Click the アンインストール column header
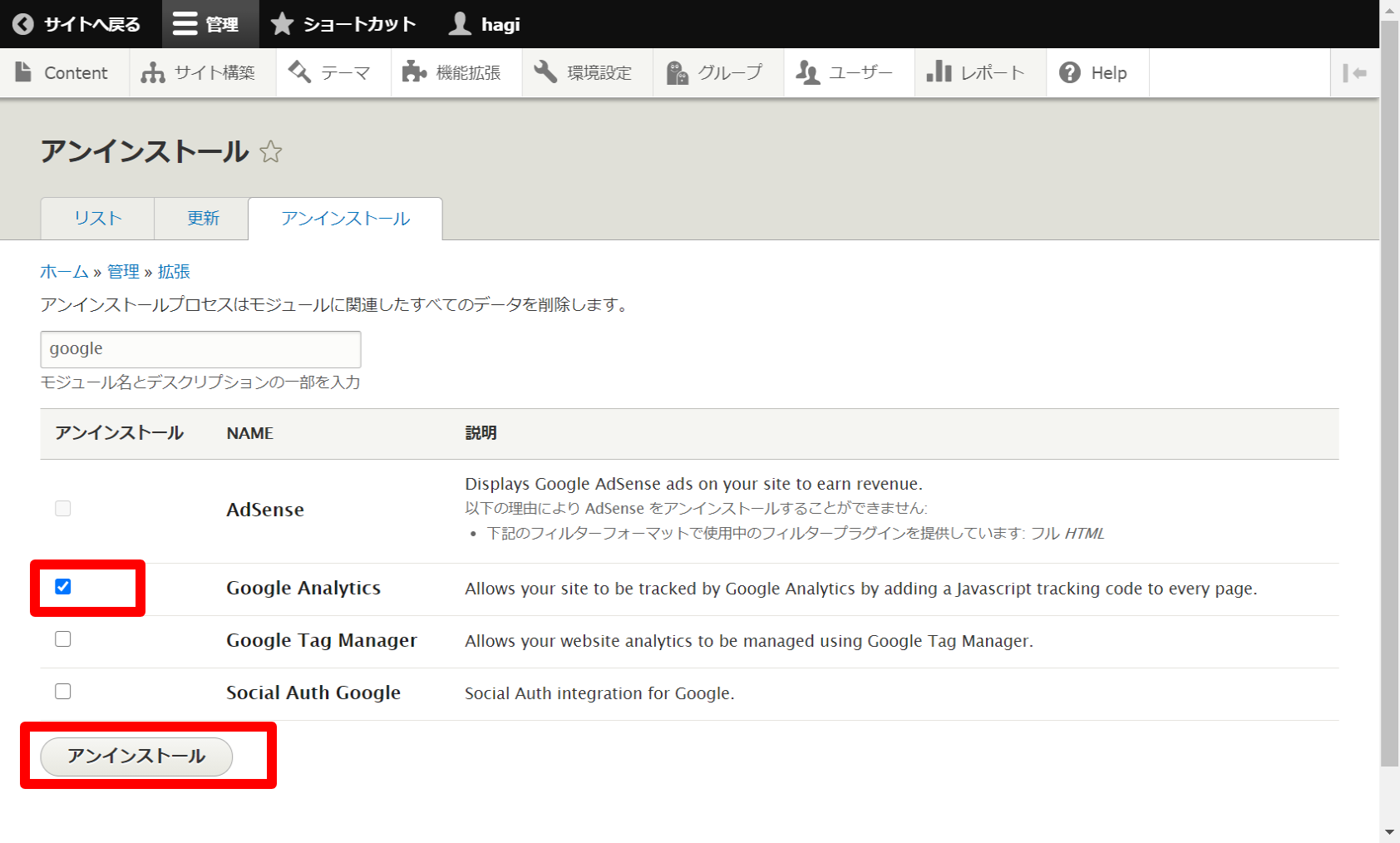The height and width of the screenshot is (843, 1400). coord(119,434)
